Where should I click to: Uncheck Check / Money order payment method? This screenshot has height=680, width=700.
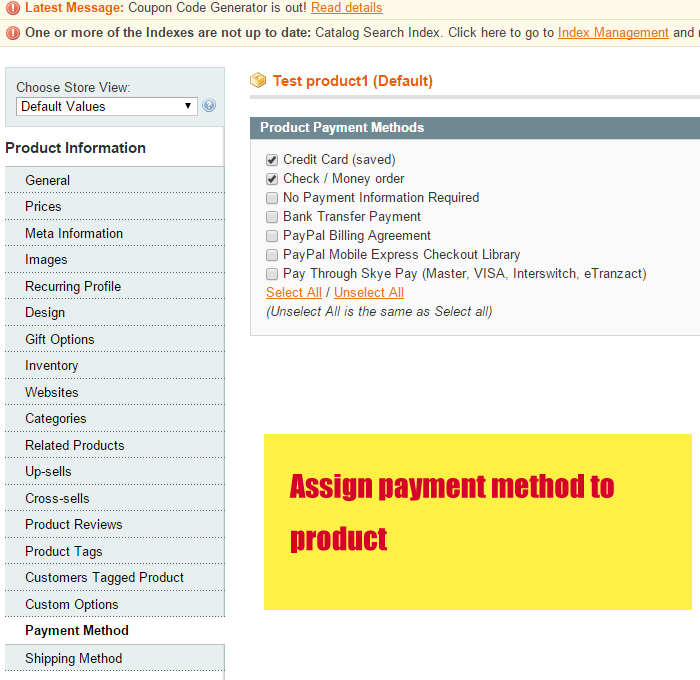click(x=272, y=179)
